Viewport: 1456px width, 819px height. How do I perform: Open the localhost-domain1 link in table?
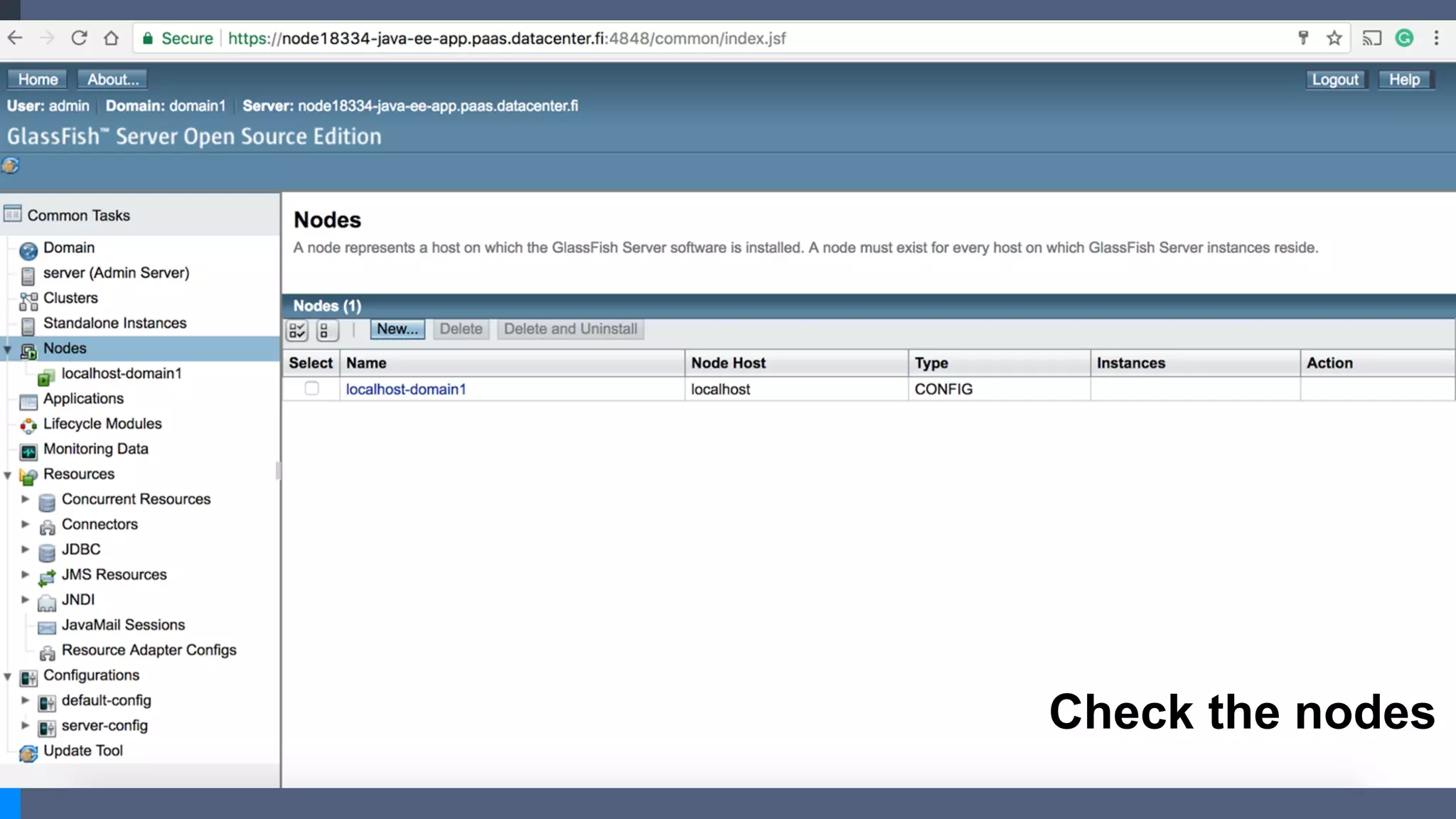[406, 390]
